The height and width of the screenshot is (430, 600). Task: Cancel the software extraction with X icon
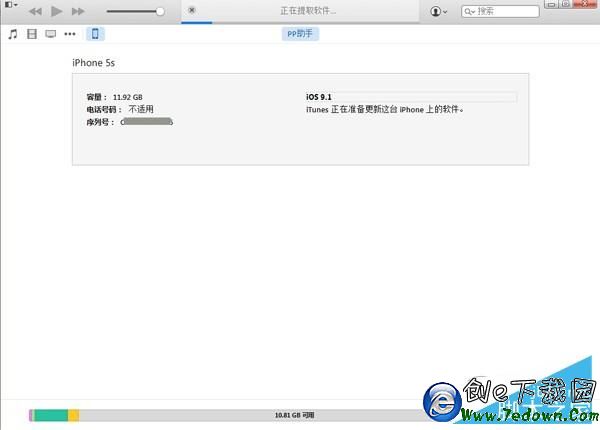tap(192, 10)
